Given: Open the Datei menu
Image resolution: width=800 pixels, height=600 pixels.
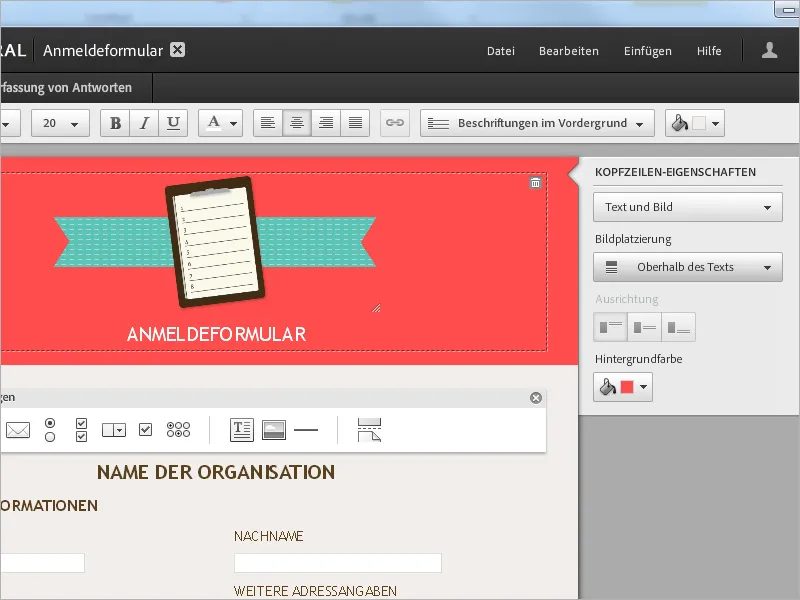Looking at the screenshot, I should pos(500,50).
